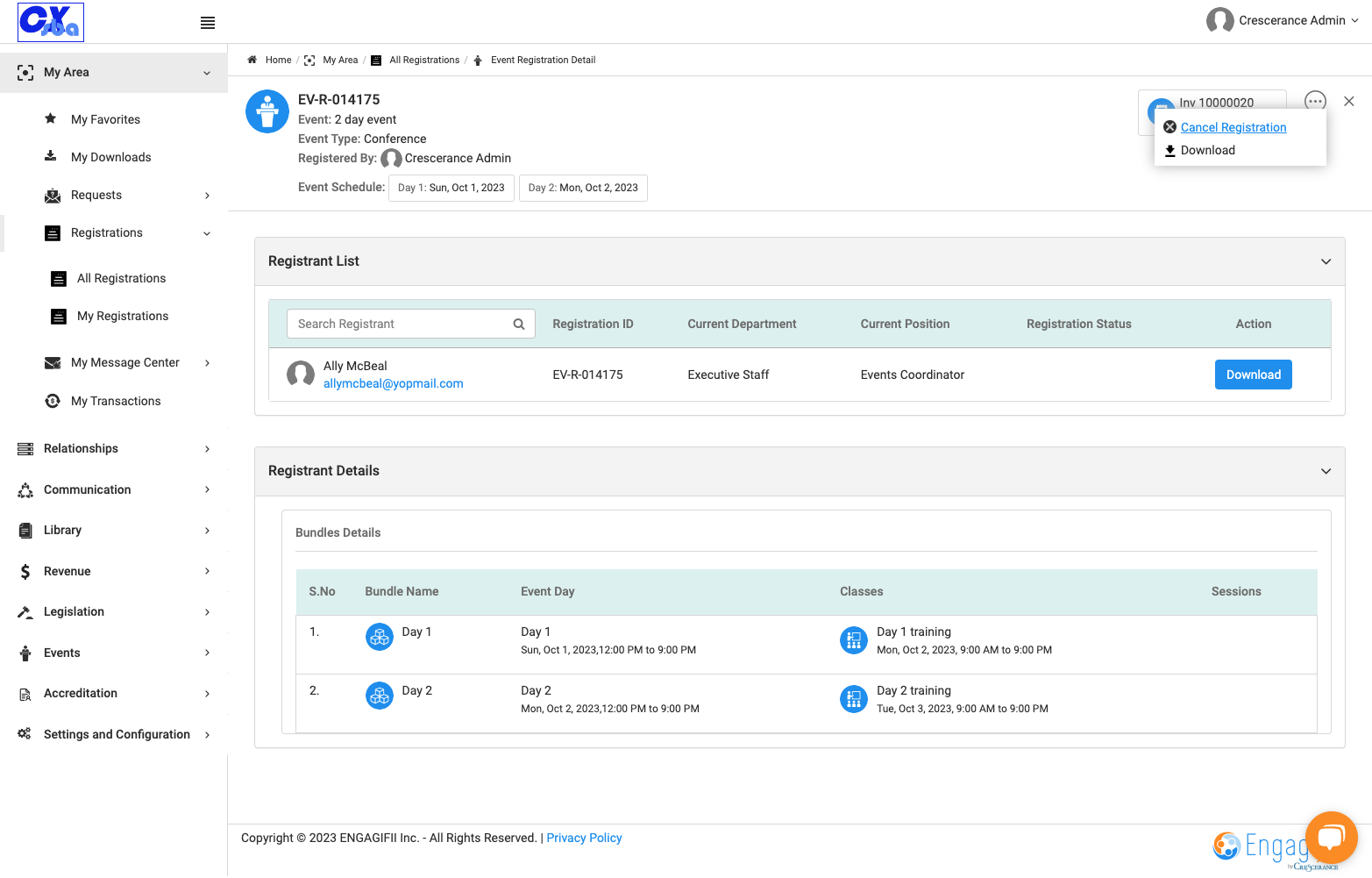The width and height of the screenshot is (1372, 878).
Task: Go to My Area breadcrumb
Action: (x=340, y=60)
